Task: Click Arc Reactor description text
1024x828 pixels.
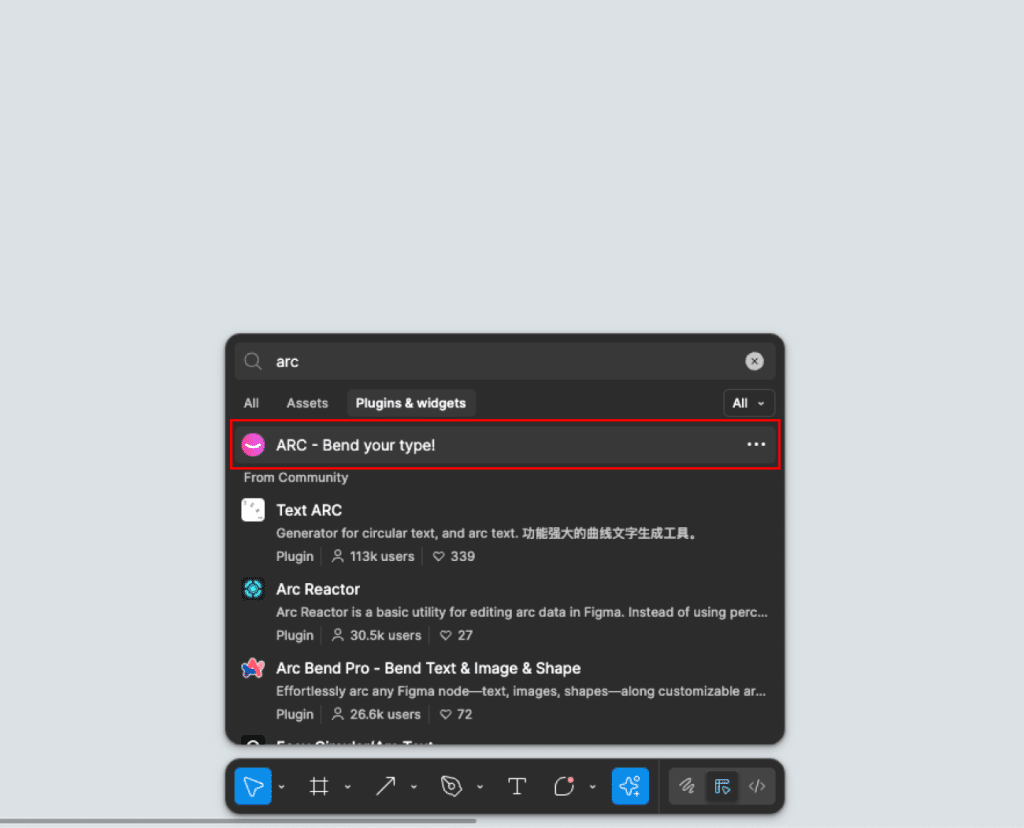Action: point(521,613)
